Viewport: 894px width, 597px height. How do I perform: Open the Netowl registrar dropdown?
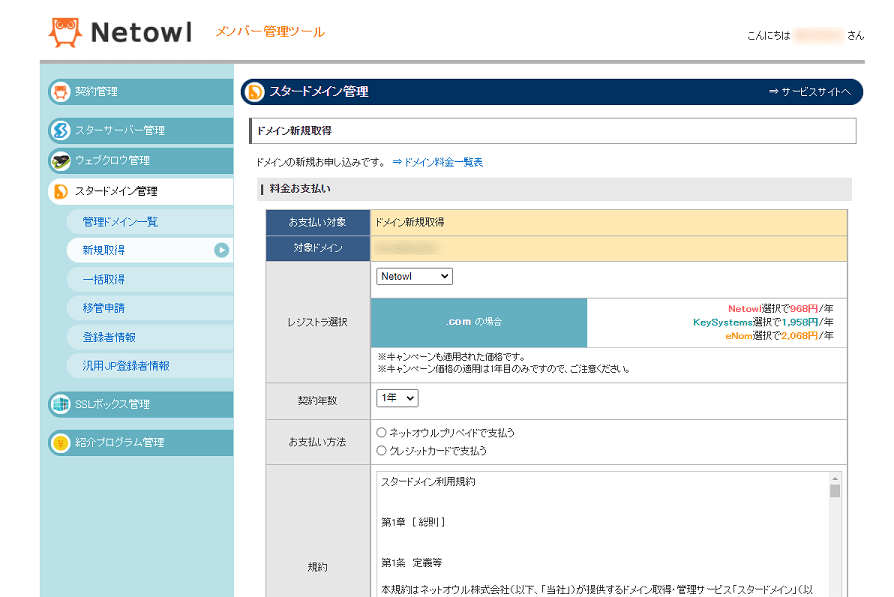pos(414,277)
